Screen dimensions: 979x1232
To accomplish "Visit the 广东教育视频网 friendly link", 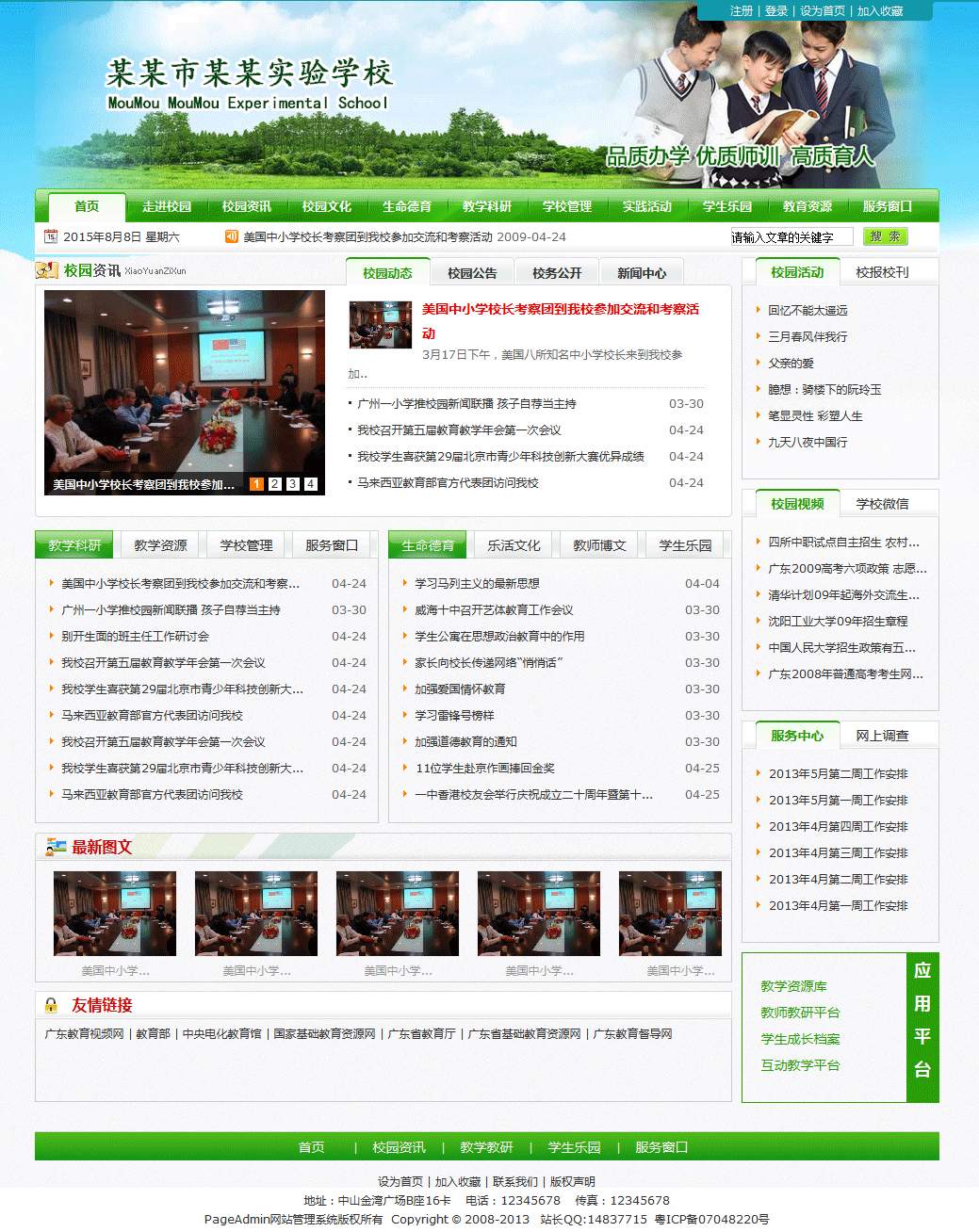I will (84, 1033).
